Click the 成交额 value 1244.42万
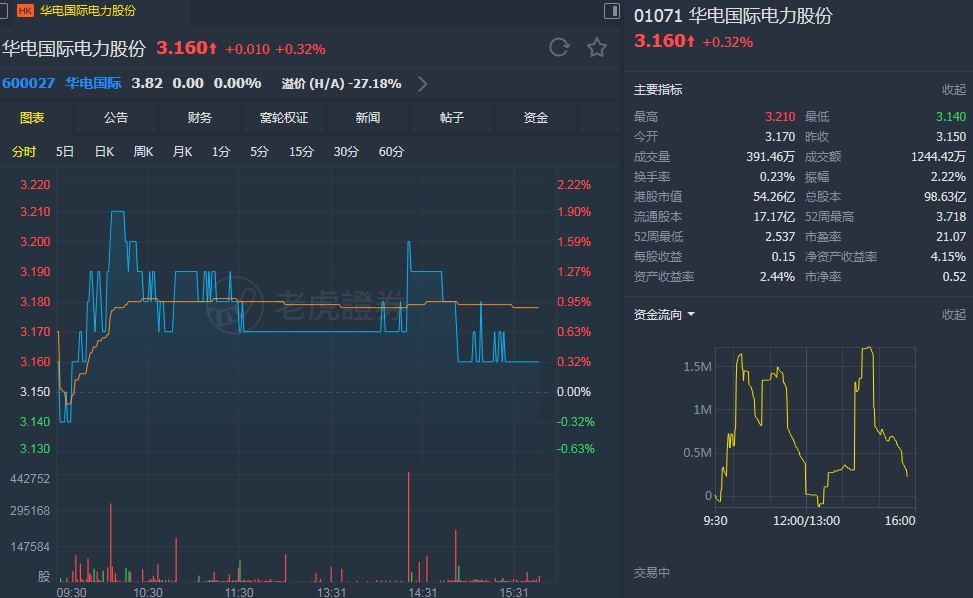 [938, 157]
